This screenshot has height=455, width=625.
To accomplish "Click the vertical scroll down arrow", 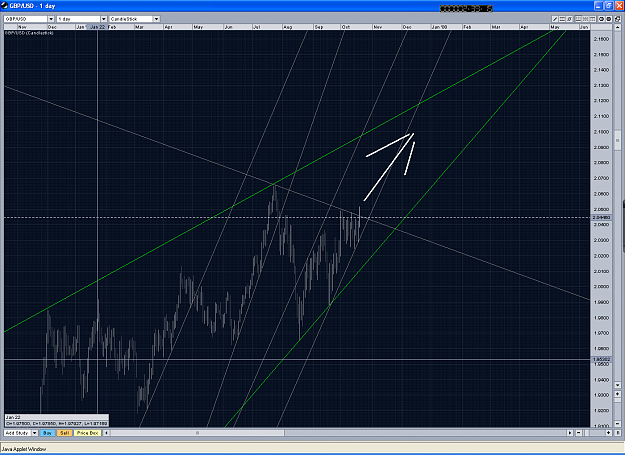I will (x=617, y=385).
